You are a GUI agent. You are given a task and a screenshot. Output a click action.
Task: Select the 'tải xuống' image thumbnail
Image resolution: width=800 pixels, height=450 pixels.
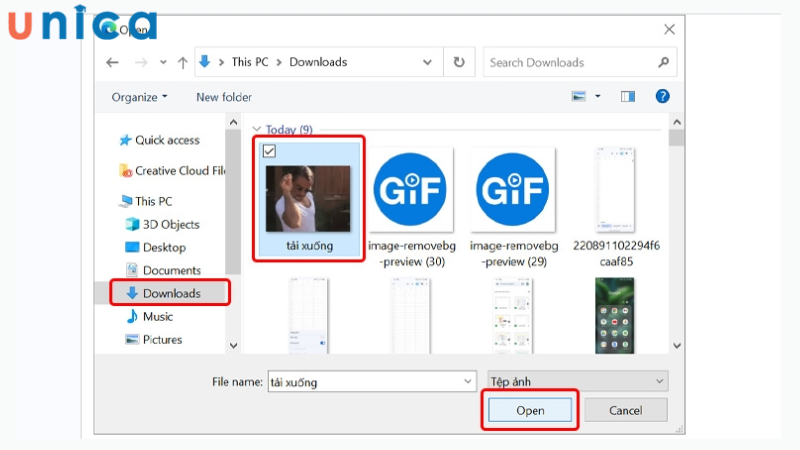tap(308, 198)
